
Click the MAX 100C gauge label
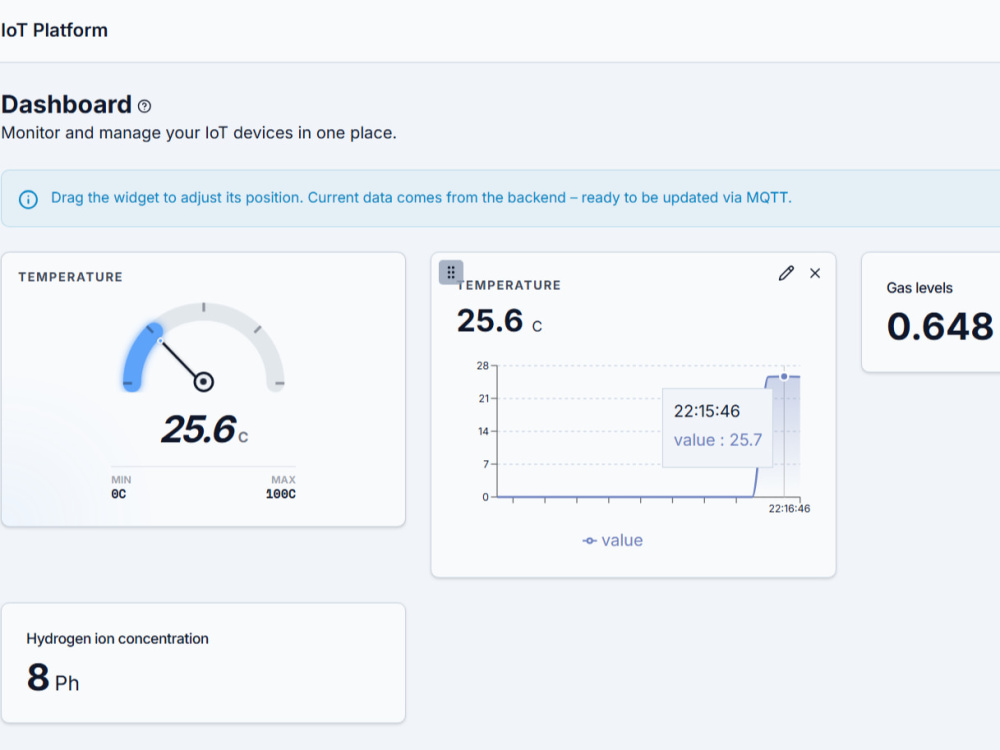coord(281,487)
